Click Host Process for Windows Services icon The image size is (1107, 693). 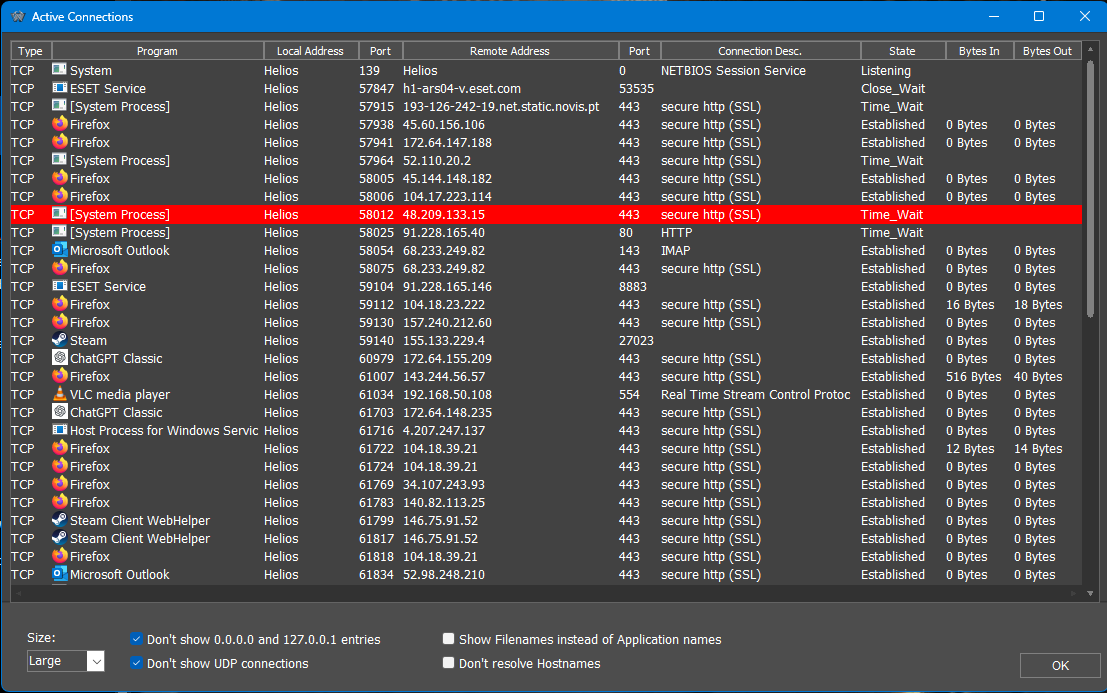click(x=59, y=430)
